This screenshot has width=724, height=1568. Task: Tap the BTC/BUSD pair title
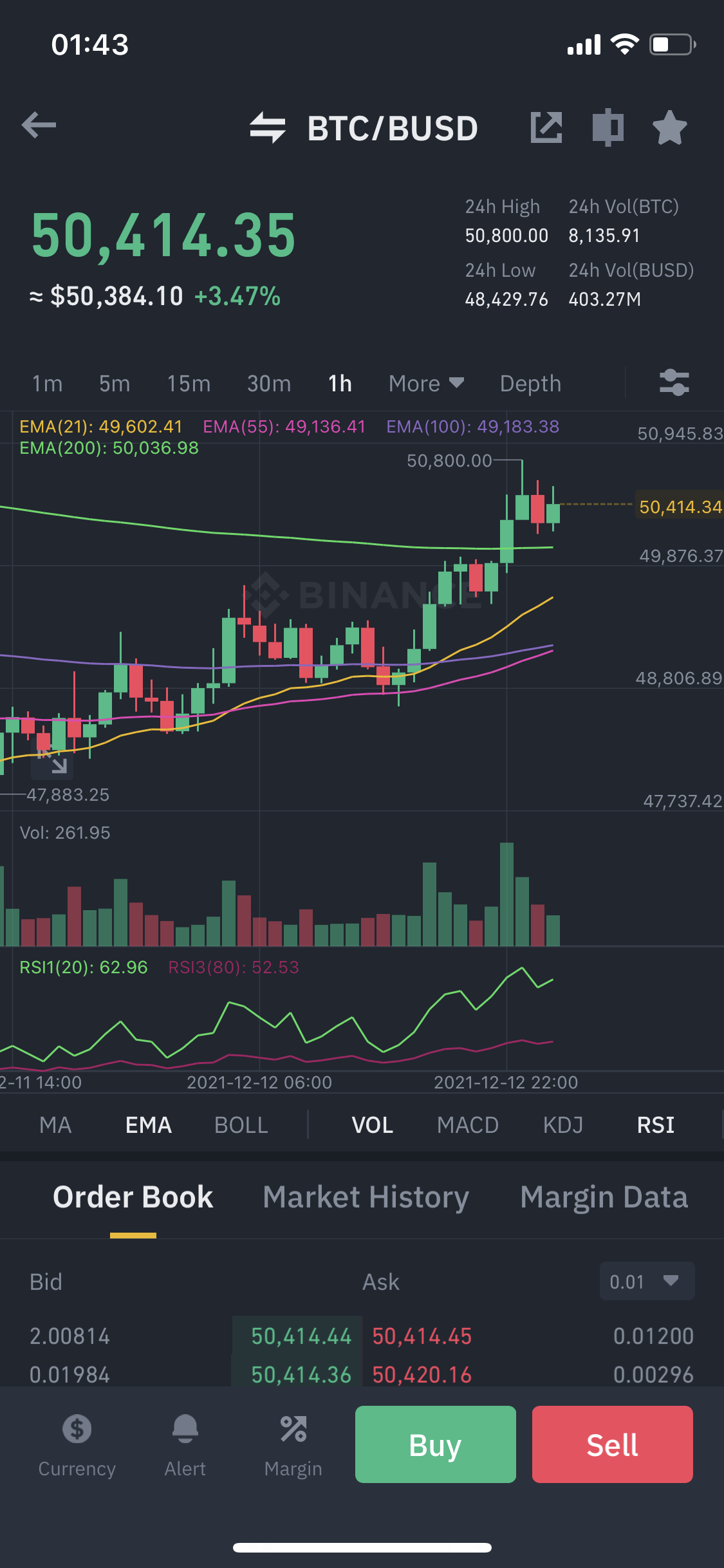click(393, 128)
